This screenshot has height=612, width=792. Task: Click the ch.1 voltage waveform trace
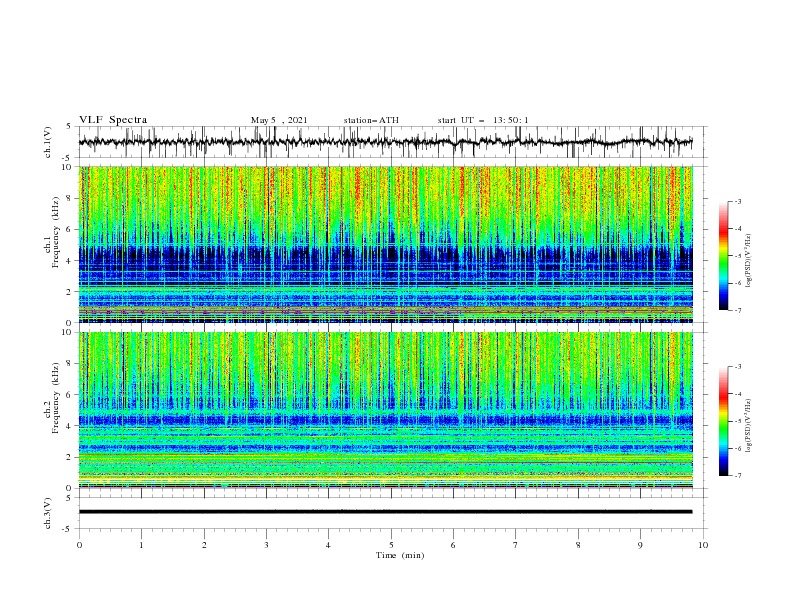[385, 142]
